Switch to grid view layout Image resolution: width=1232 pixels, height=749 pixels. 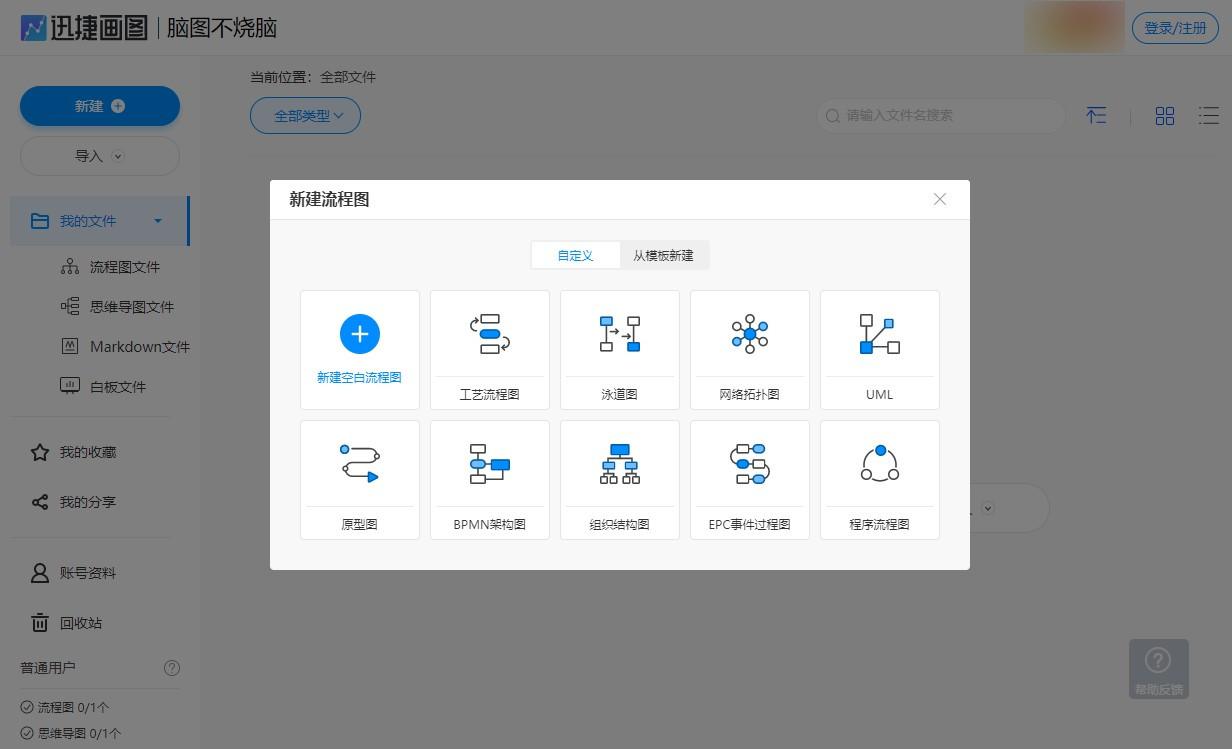pyautogui.click(x=1165, y=116)
